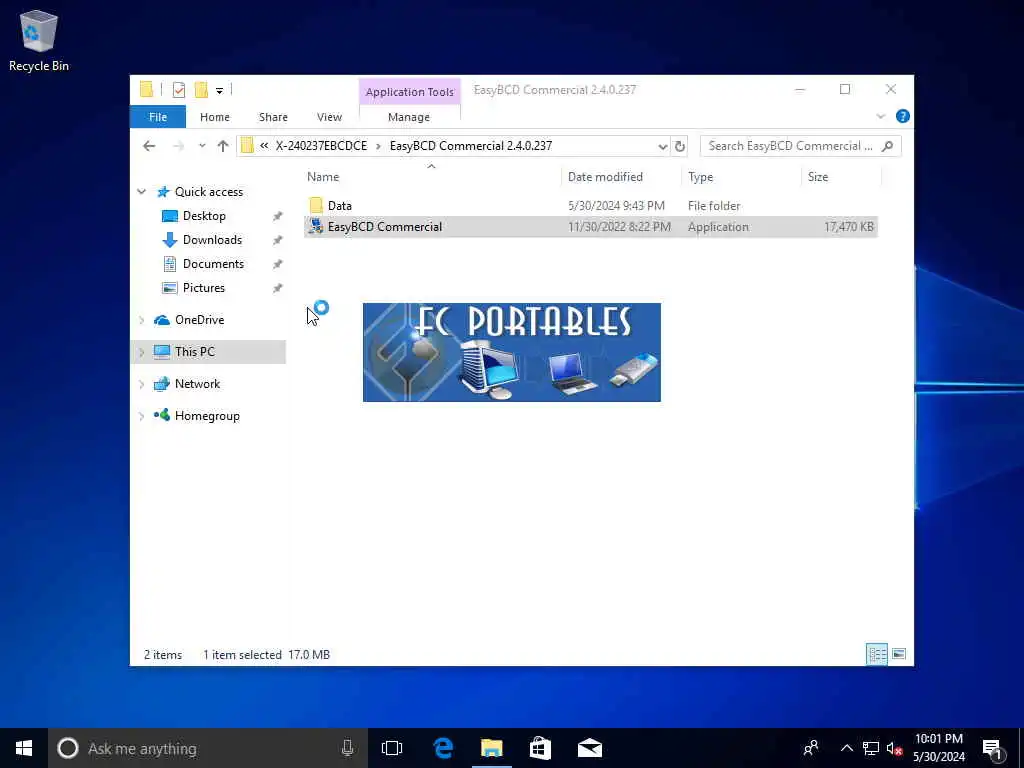Click the 17,470 KB size value

[x=848, y=227]
